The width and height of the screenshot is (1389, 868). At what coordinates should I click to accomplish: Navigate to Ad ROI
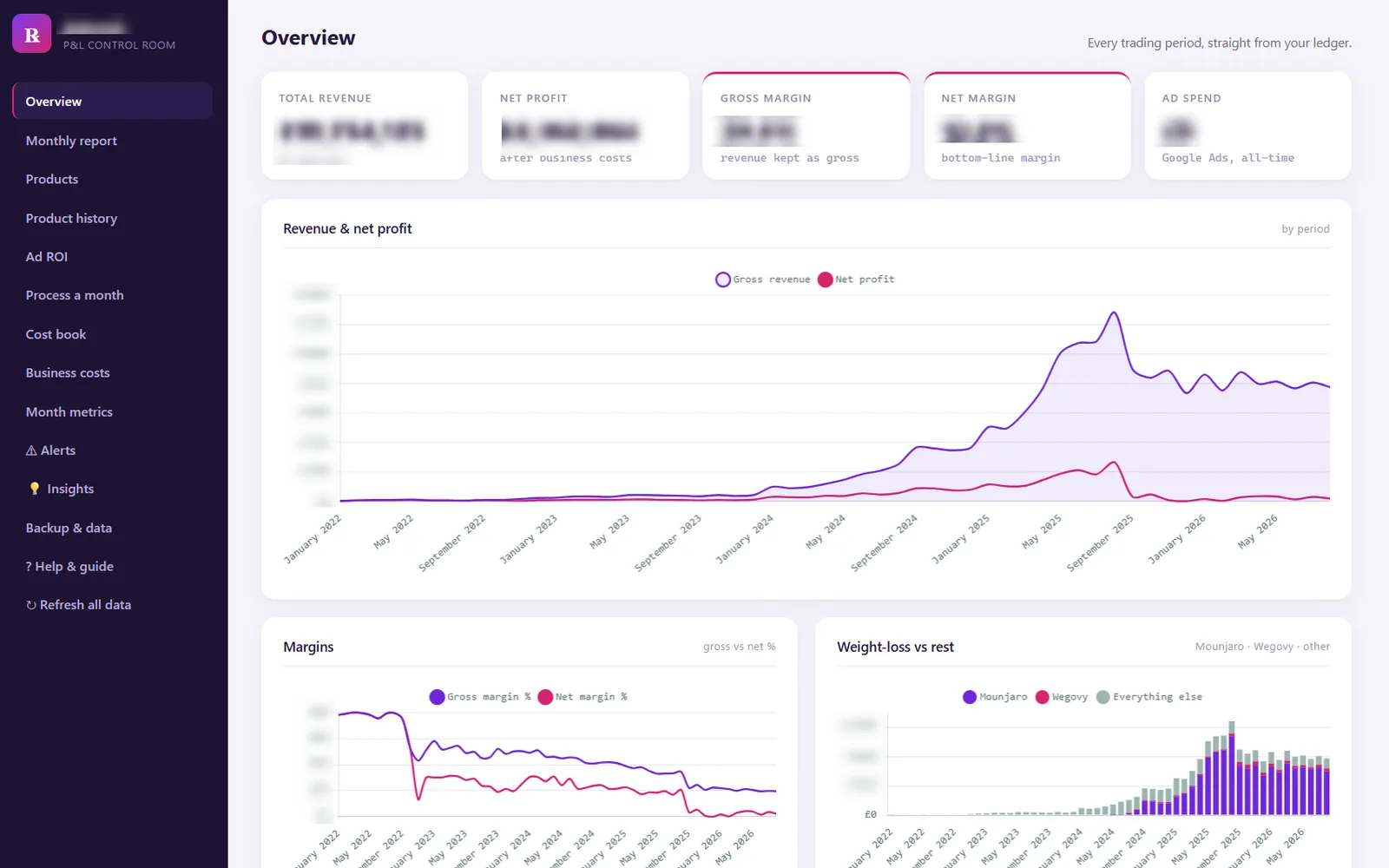pos(113,257)
